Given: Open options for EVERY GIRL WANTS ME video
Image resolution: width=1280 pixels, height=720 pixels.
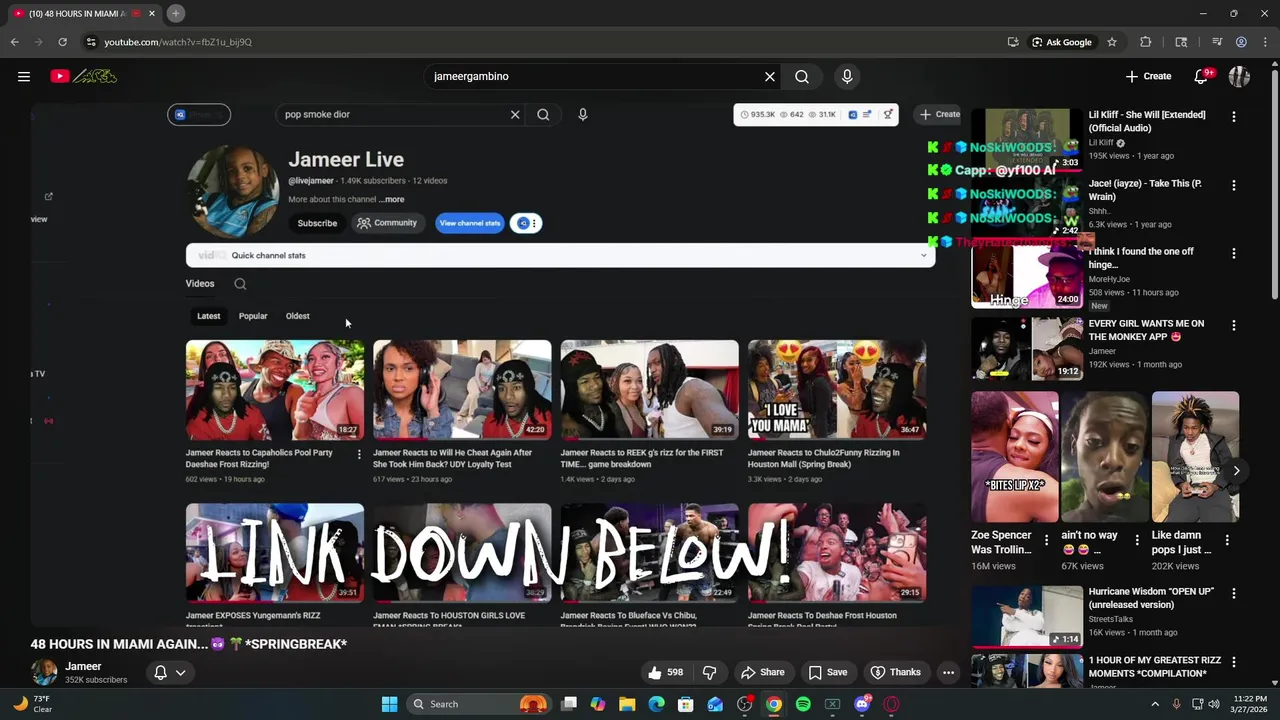Looking at the screenshot, I should click(x=1234, y=326).
